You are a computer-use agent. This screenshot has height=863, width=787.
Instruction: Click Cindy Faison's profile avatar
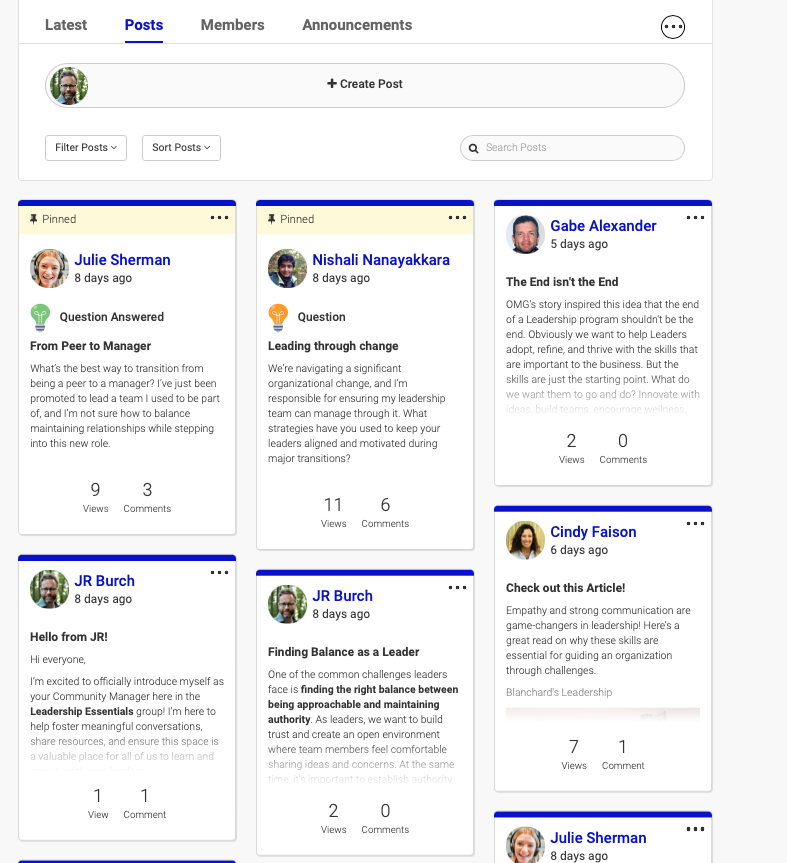[x=525, y=541]
